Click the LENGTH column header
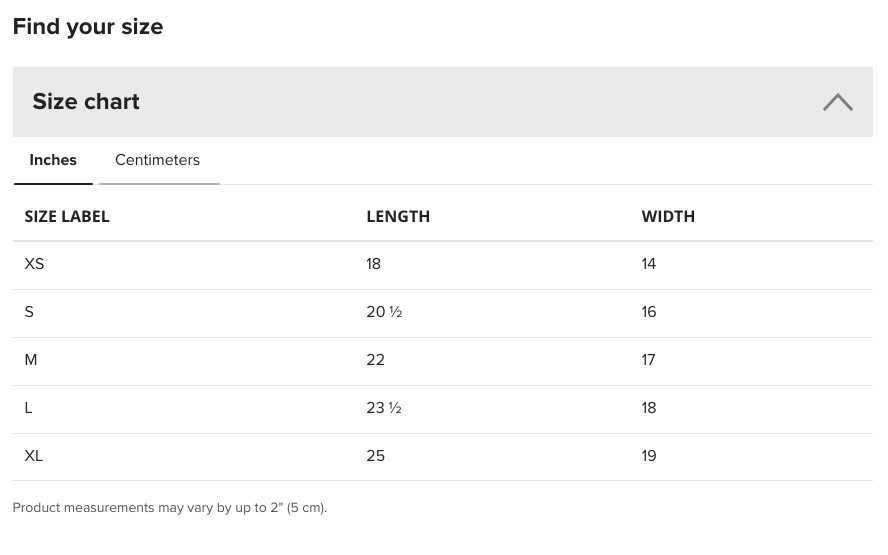Image resolution: width=888 pixels, height=555 pixels. (398, 217)
